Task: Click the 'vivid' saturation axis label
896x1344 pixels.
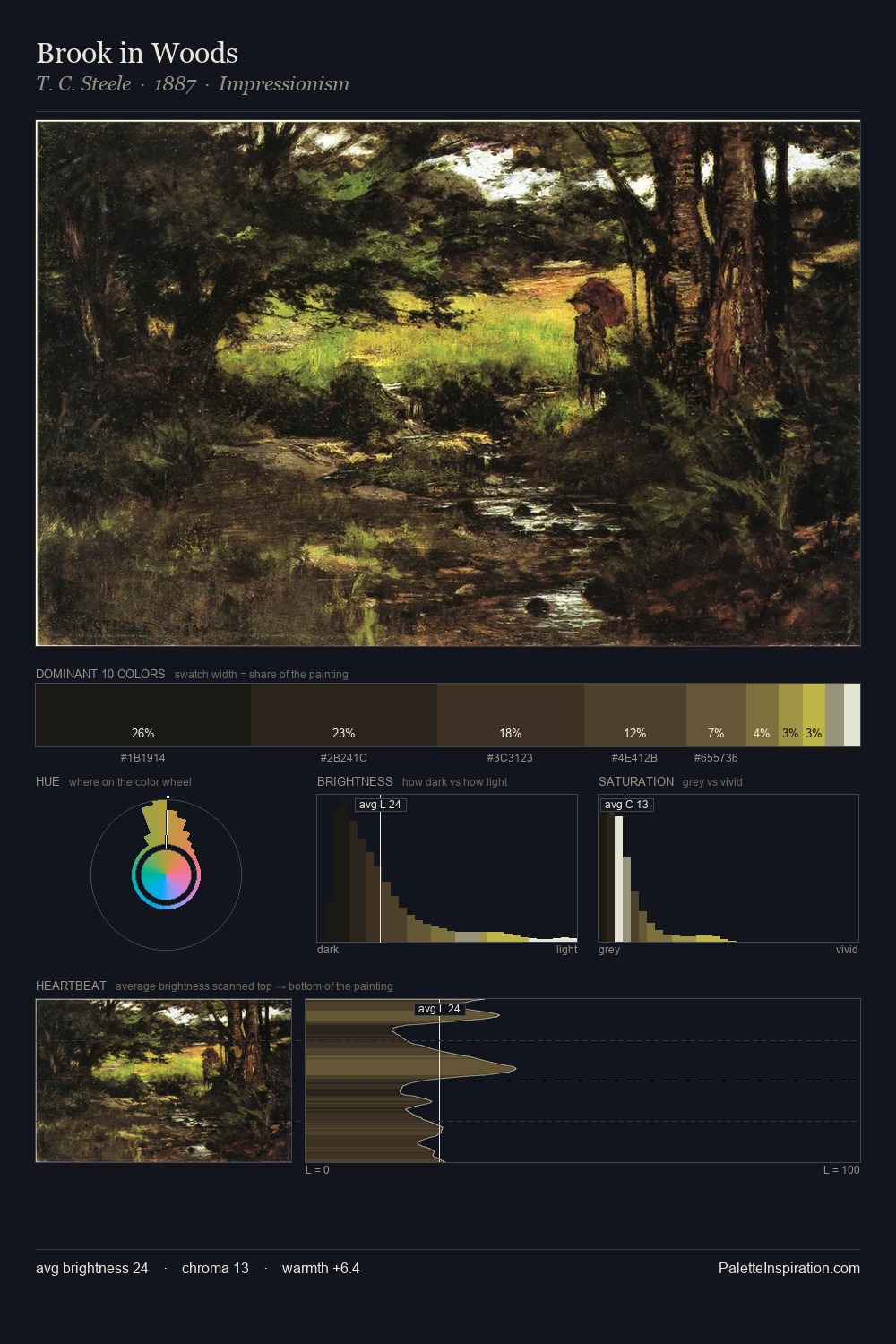Action: (x=847, y=950)
